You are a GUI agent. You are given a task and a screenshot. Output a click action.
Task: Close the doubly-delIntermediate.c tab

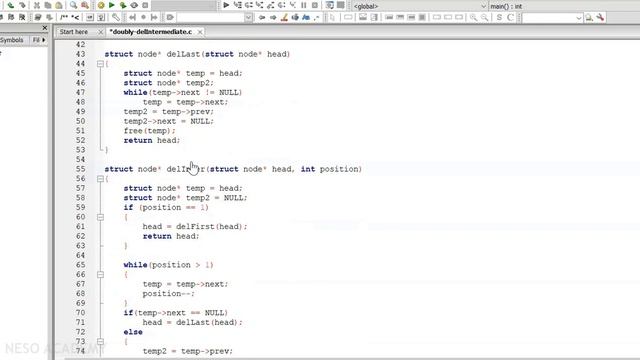200,32
